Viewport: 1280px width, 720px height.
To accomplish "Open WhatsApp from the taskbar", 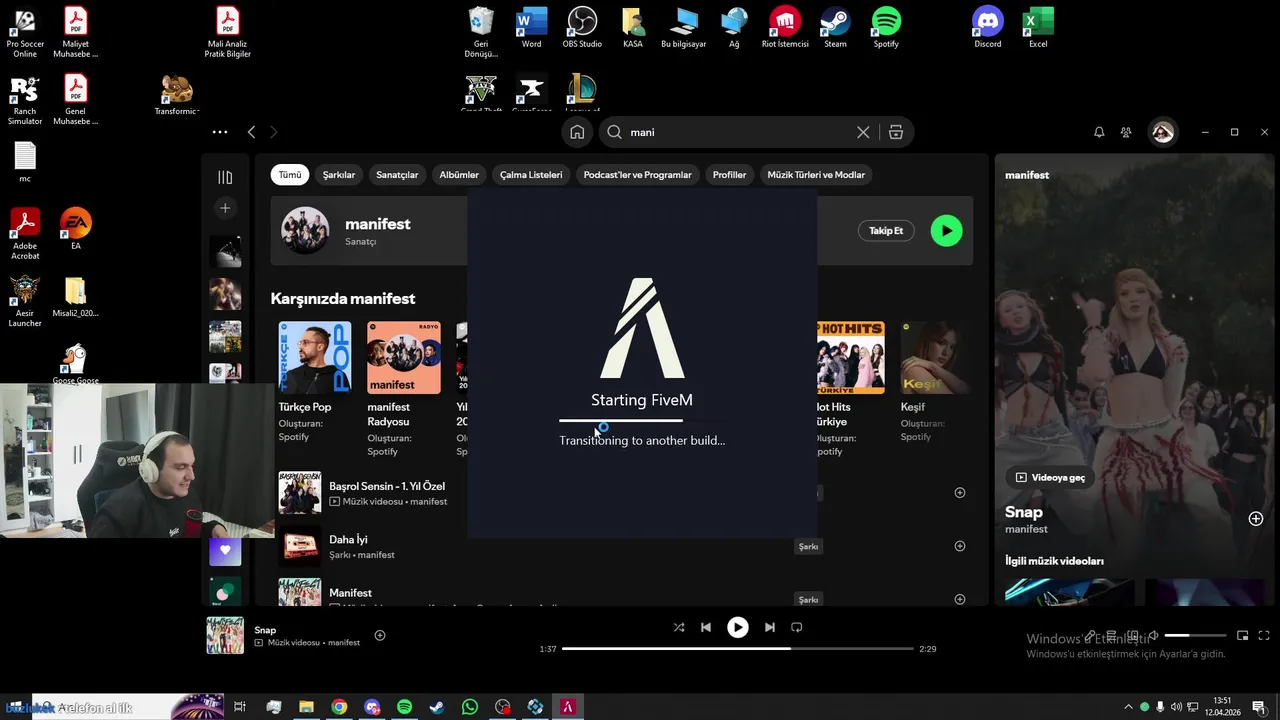I will [470, 707].
